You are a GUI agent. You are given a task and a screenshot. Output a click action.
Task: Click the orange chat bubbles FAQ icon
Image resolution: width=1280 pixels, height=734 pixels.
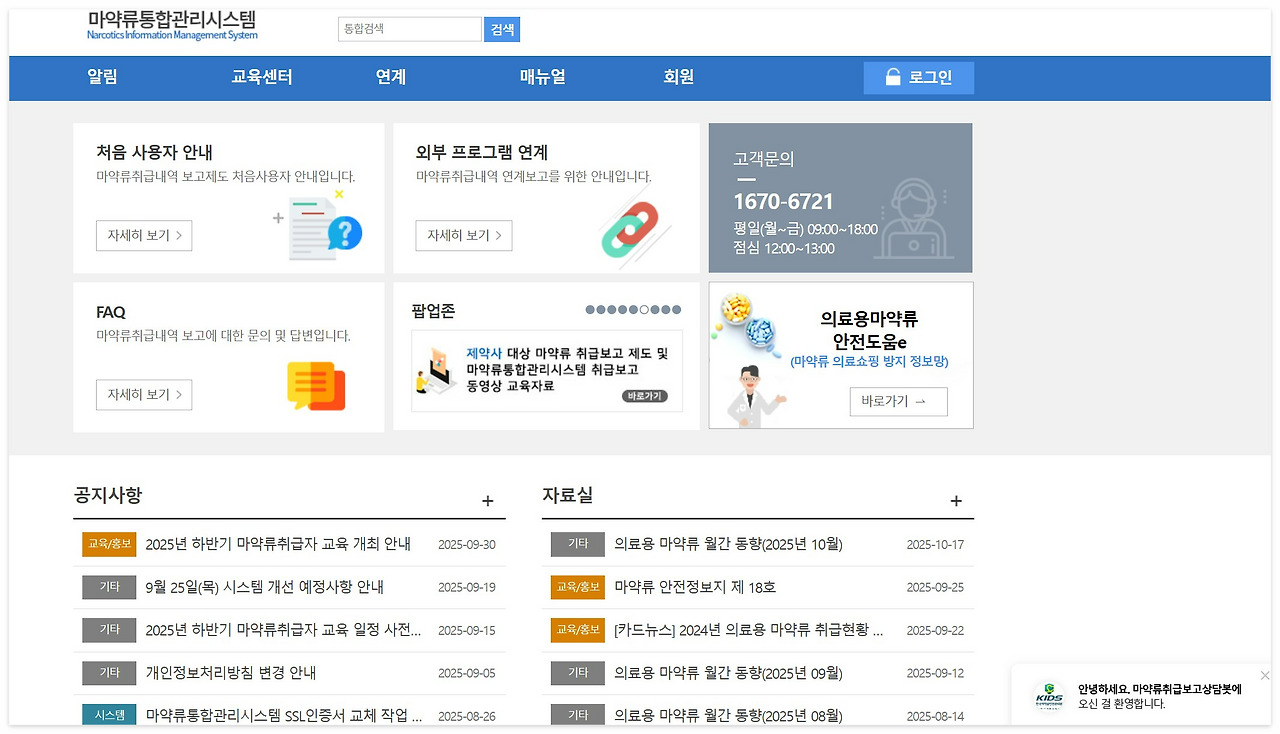click(316, 386)
